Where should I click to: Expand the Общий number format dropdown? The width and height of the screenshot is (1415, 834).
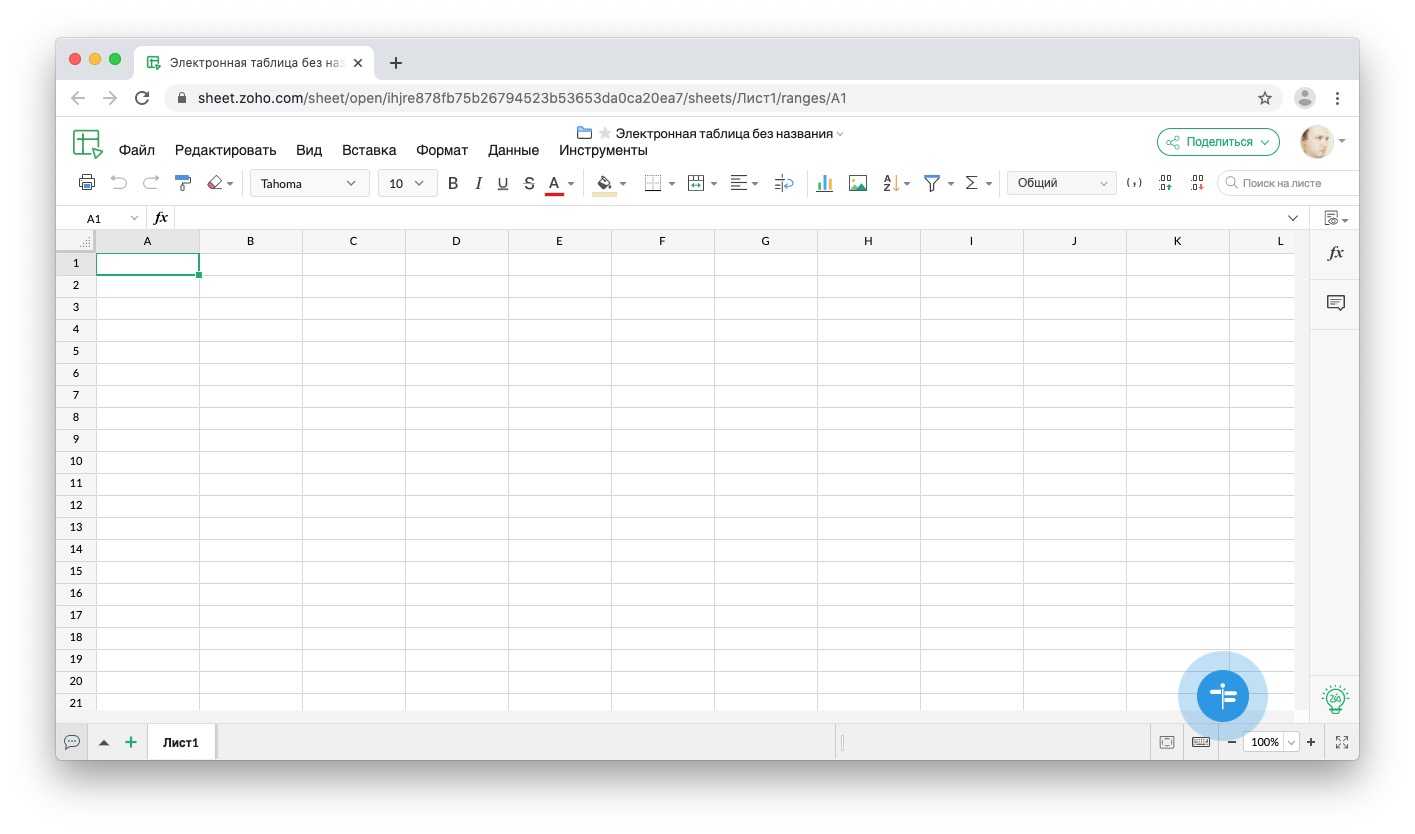tap(1061, 183)
